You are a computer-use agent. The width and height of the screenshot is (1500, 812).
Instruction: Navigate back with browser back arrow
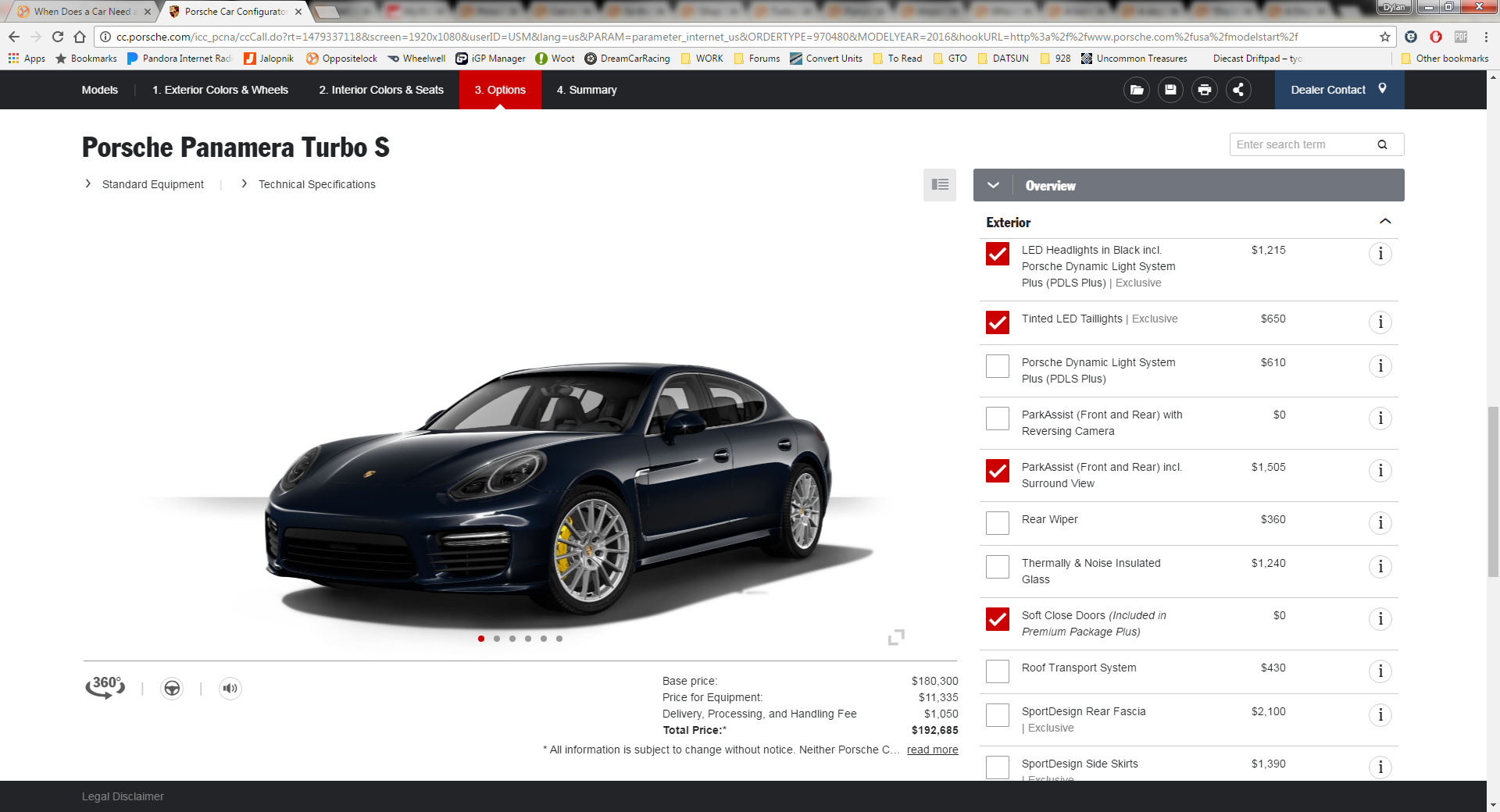pos(14,37)
